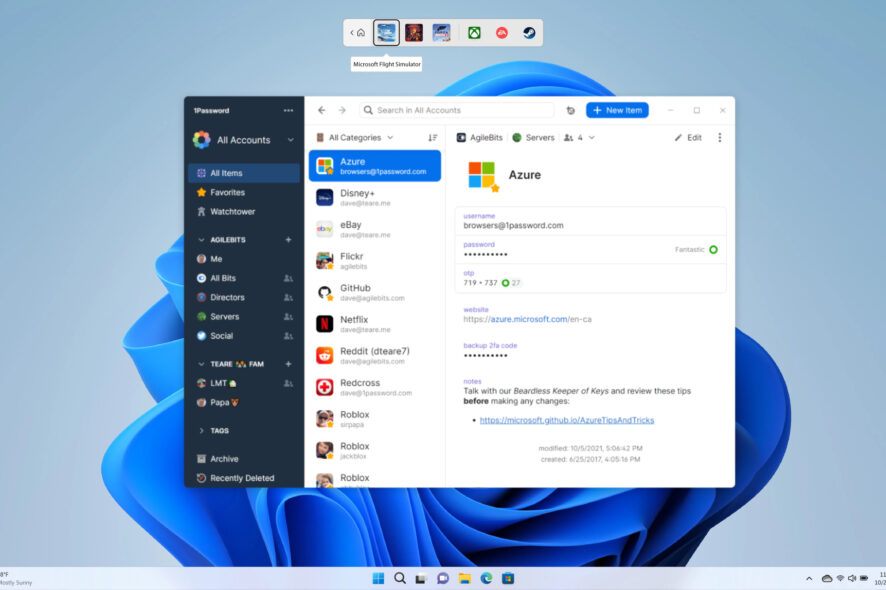This screenshot has width=886, height=590.
Task: Click the Search in All Accounts field
Action: tap(457, 110)
